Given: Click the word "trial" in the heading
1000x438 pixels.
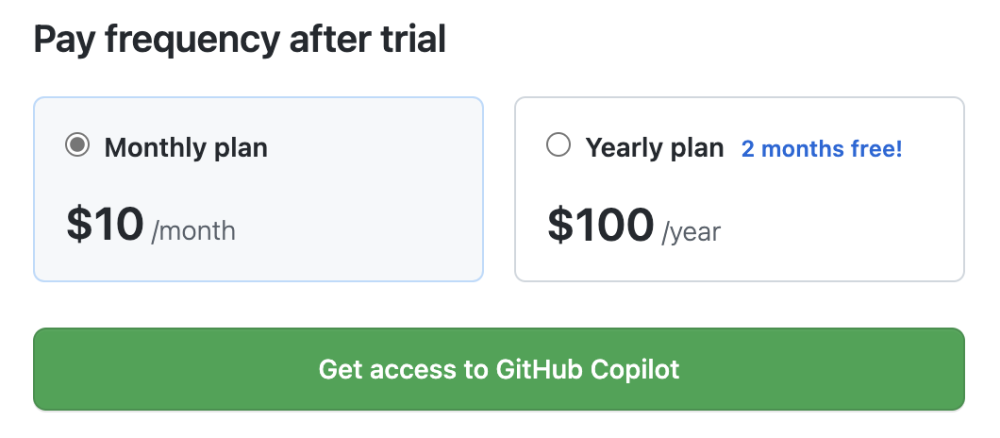Looking at the screenshot, I should tap(412, 40).
